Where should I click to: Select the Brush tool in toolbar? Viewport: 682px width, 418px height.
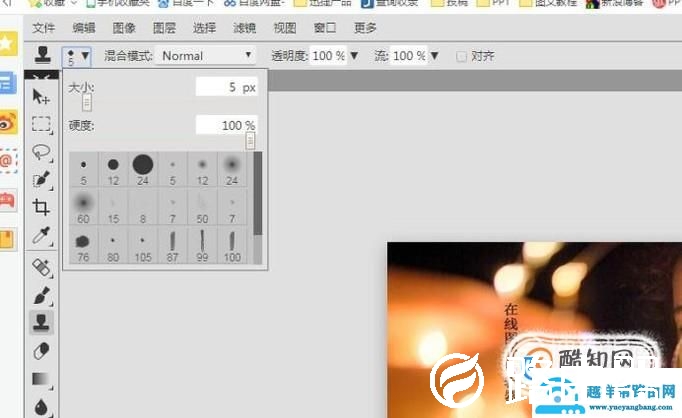click(x=41, y=295)
